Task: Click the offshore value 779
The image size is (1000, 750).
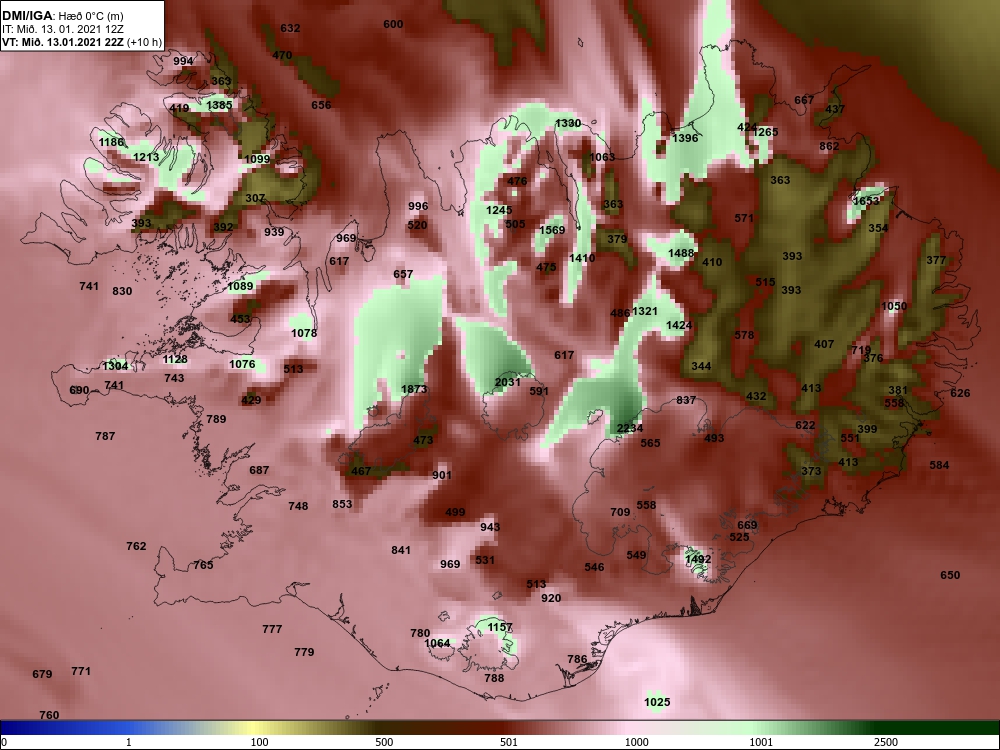Action: click(304, 652)
